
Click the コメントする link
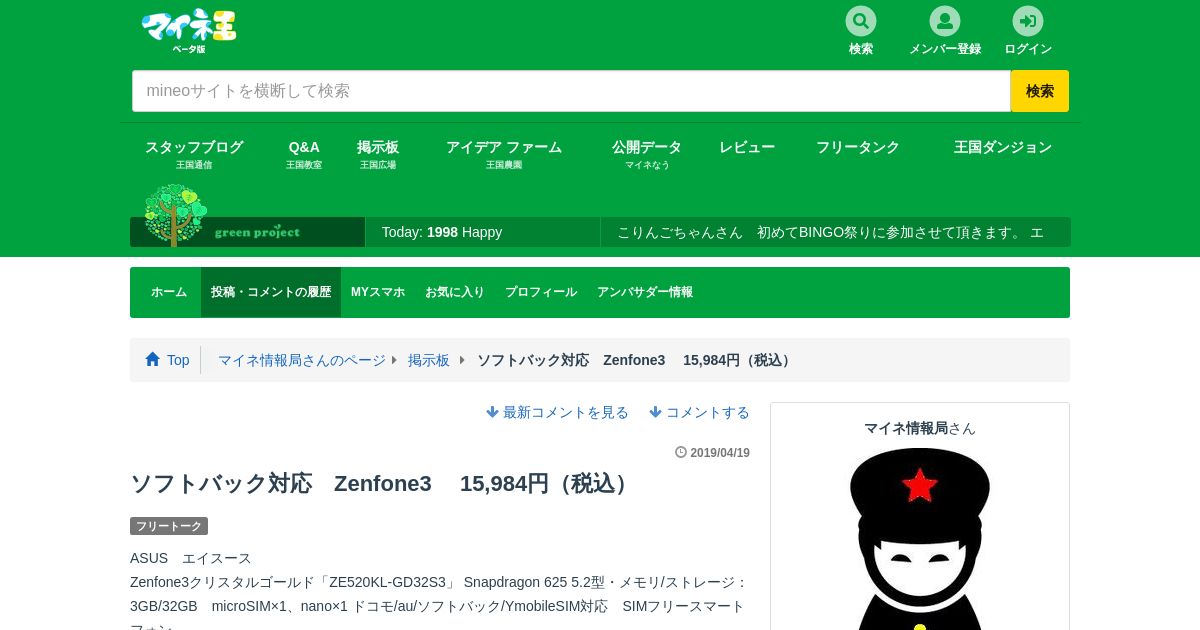point(708,412)
